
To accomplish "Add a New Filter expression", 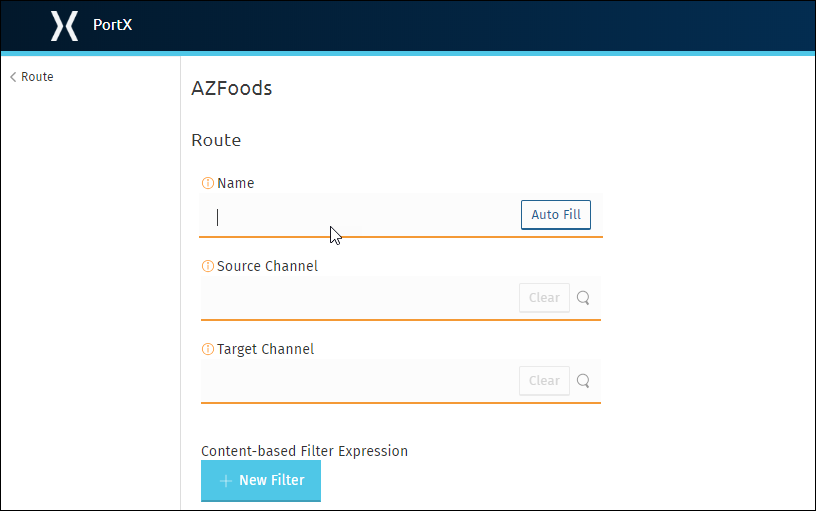I will [261, 481].
